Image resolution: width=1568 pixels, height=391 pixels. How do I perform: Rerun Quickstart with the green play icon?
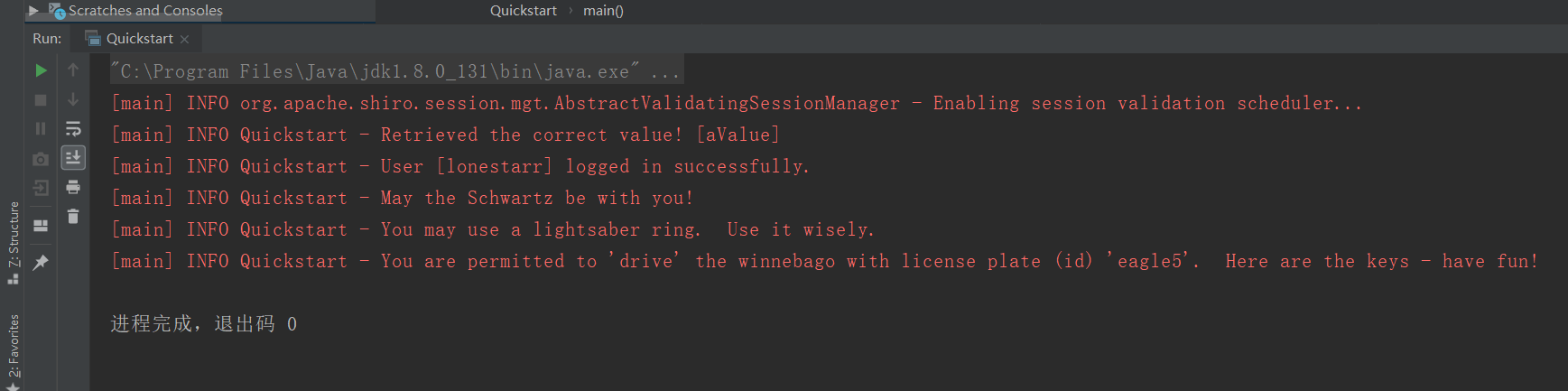[41, 70]
